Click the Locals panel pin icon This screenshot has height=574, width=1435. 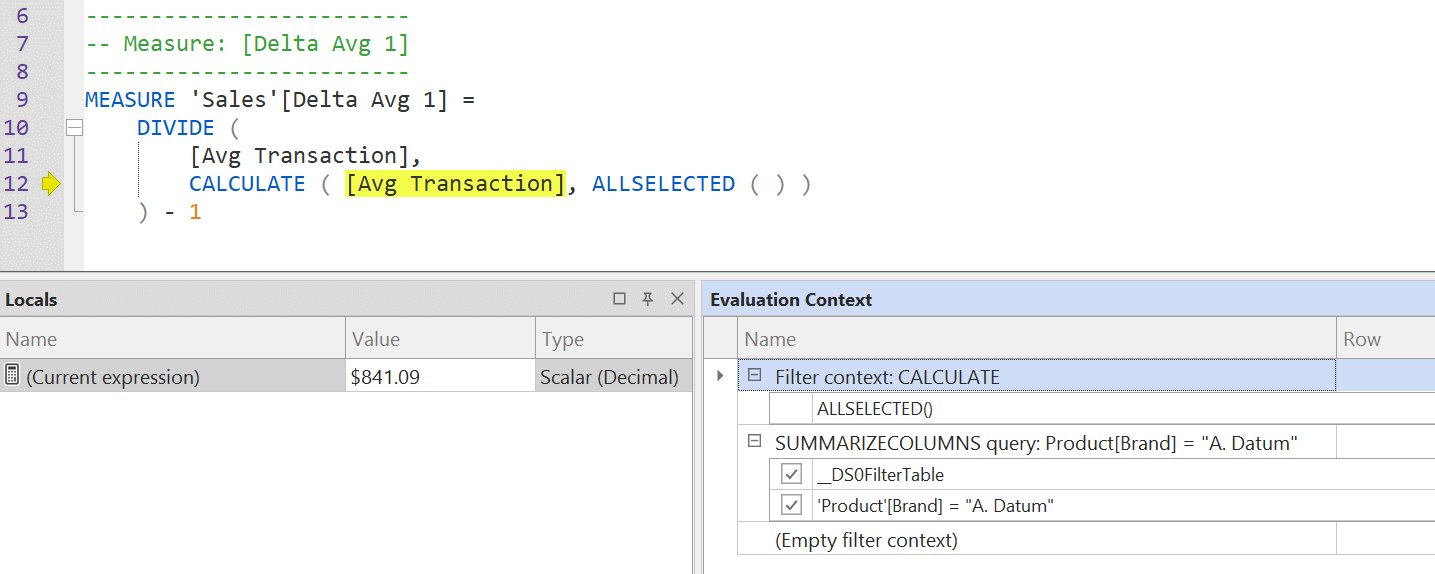pyautogui.click(x=648, y=299)
